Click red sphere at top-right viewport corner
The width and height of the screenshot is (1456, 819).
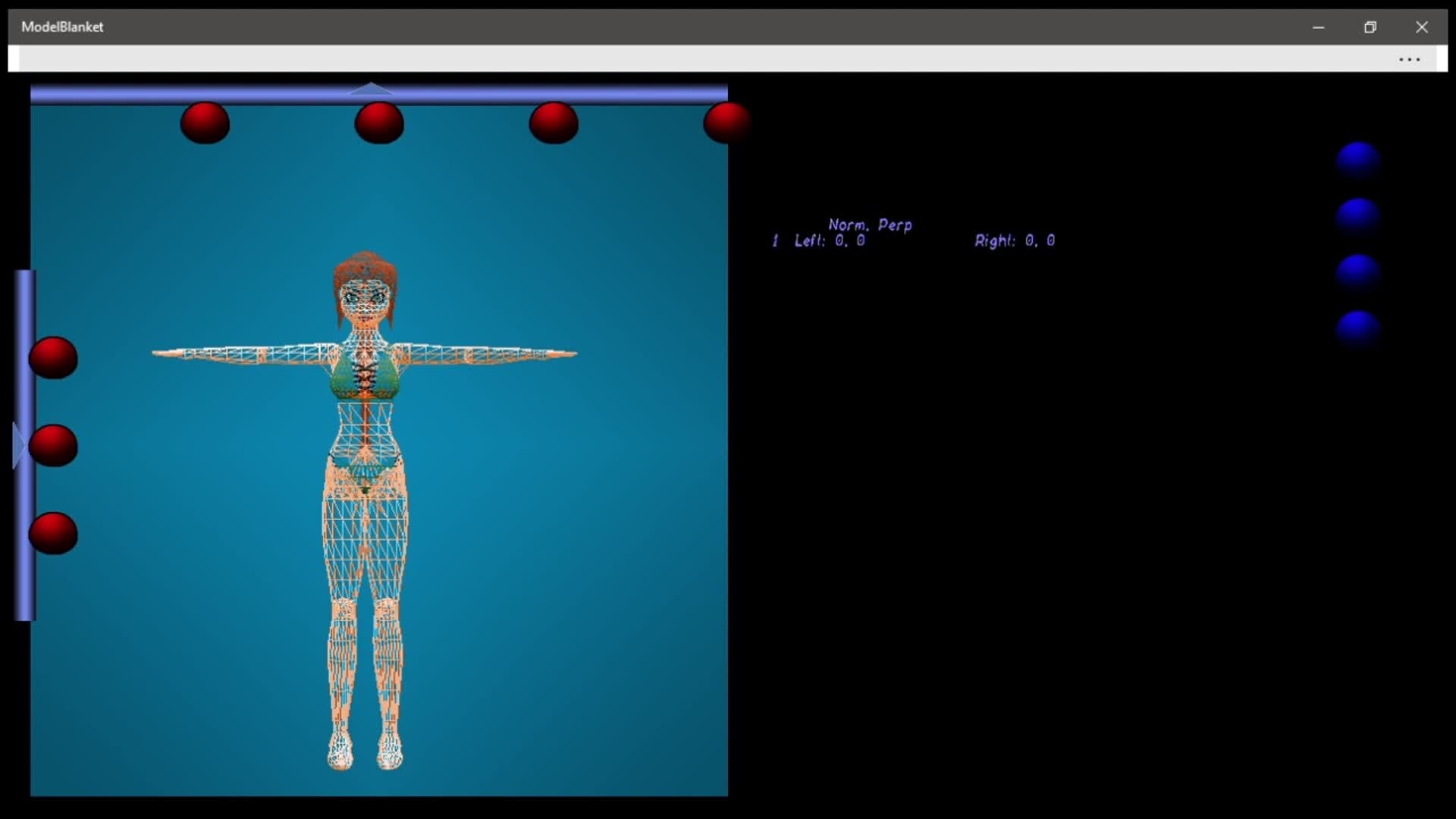click(726, 123)
